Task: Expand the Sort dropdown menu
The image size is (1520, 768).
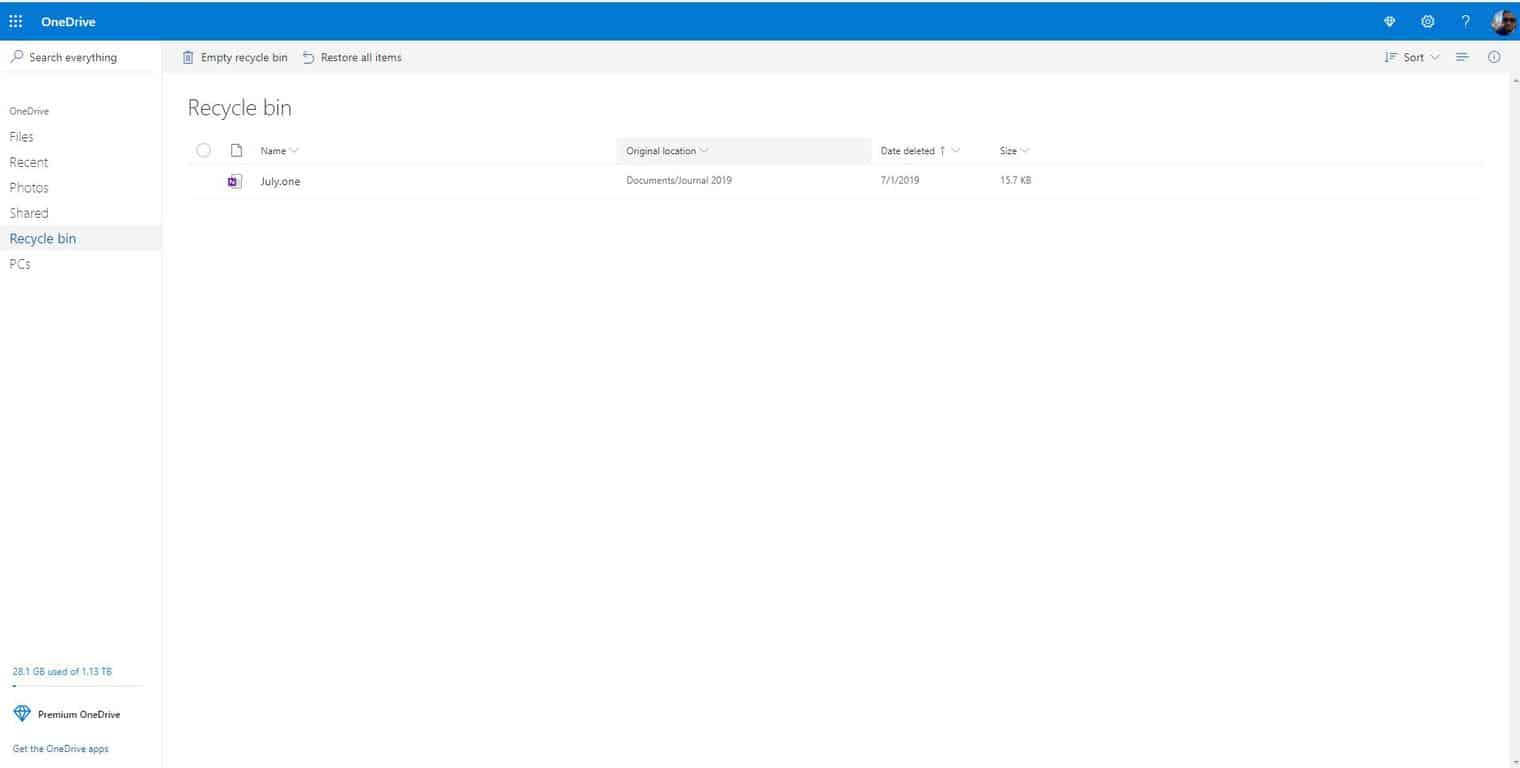Action: [1412, 57]
